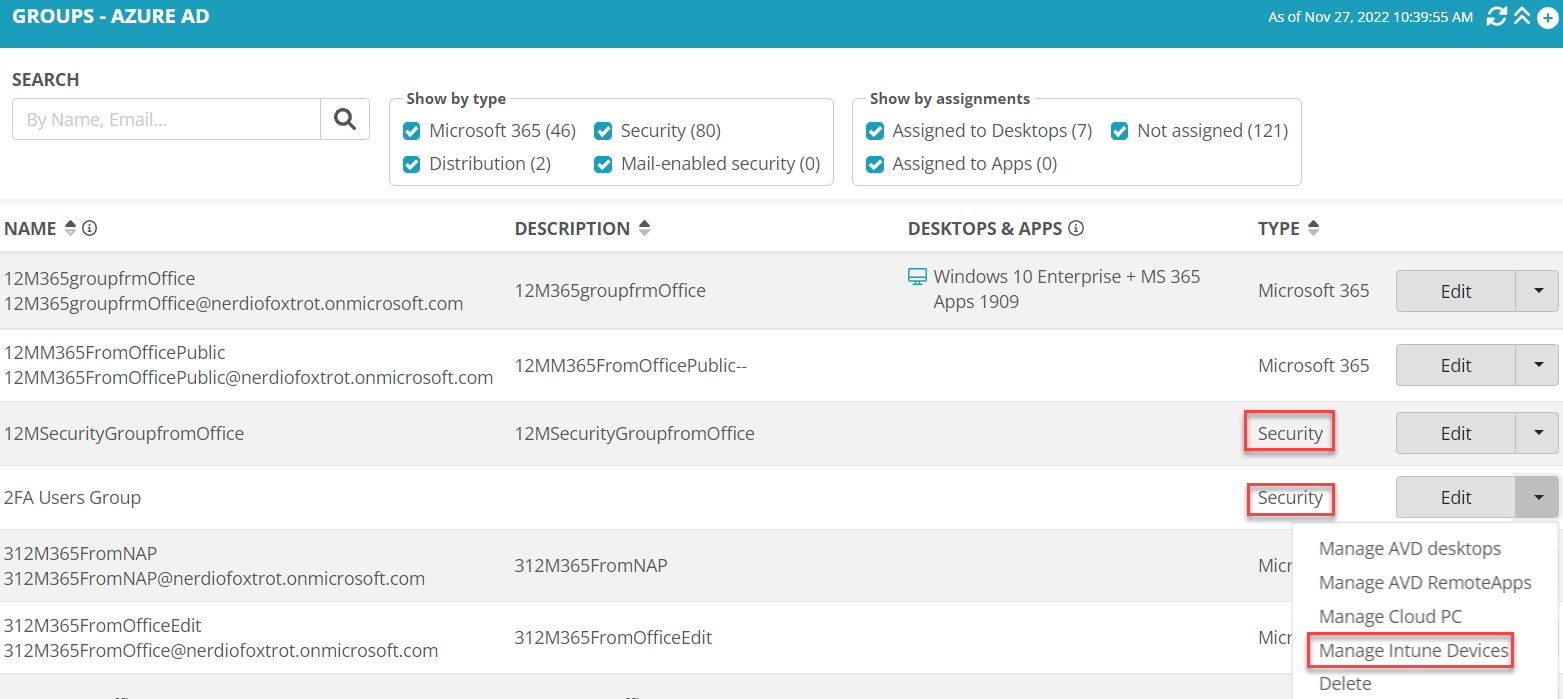Click Microsoft 365 type for 12MM365FromOfficePublic
Screen dimensions: 1563x699
click(x=1314, y=365)
